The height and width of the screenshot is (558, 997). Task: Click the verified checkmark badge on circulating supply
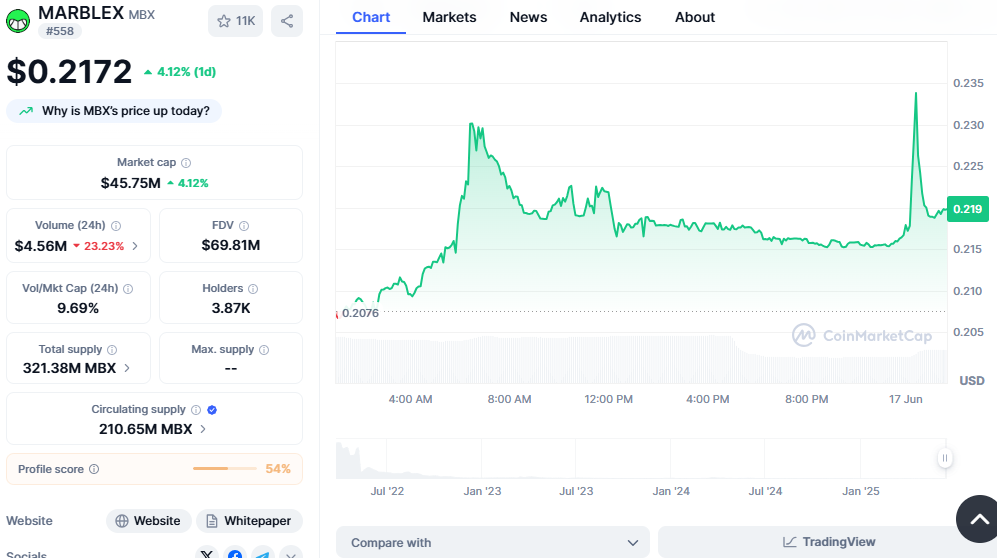point(212,410)
